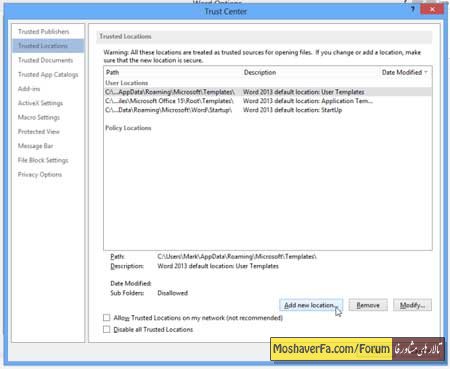The image size is (450, 369).
Task: Click the Modify button
Action: click(x=412, y=305)
